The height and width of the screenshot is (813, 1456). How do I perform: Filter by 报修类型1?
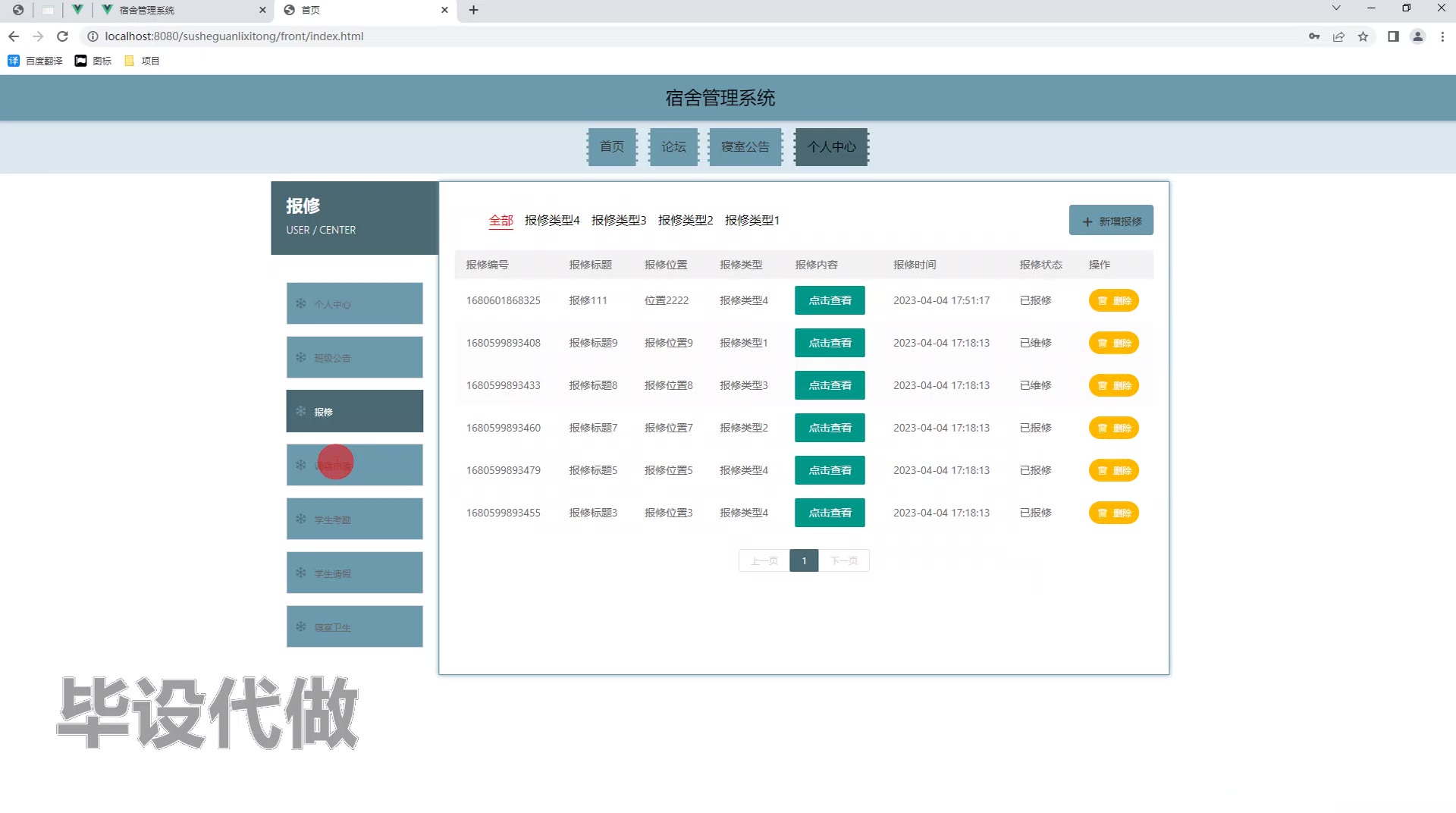(752, 221)
